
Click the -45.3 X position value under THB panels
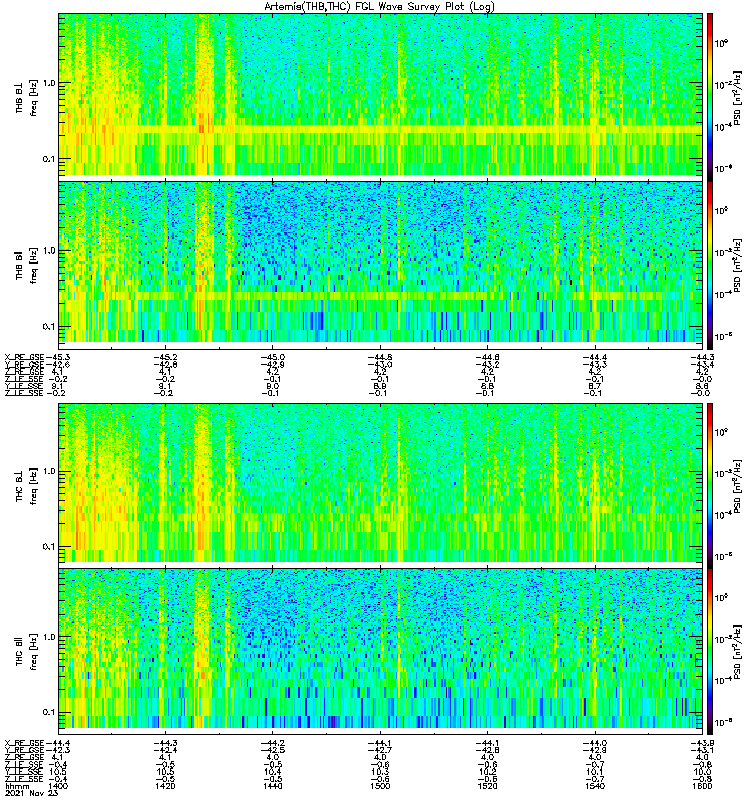[58, 357]
